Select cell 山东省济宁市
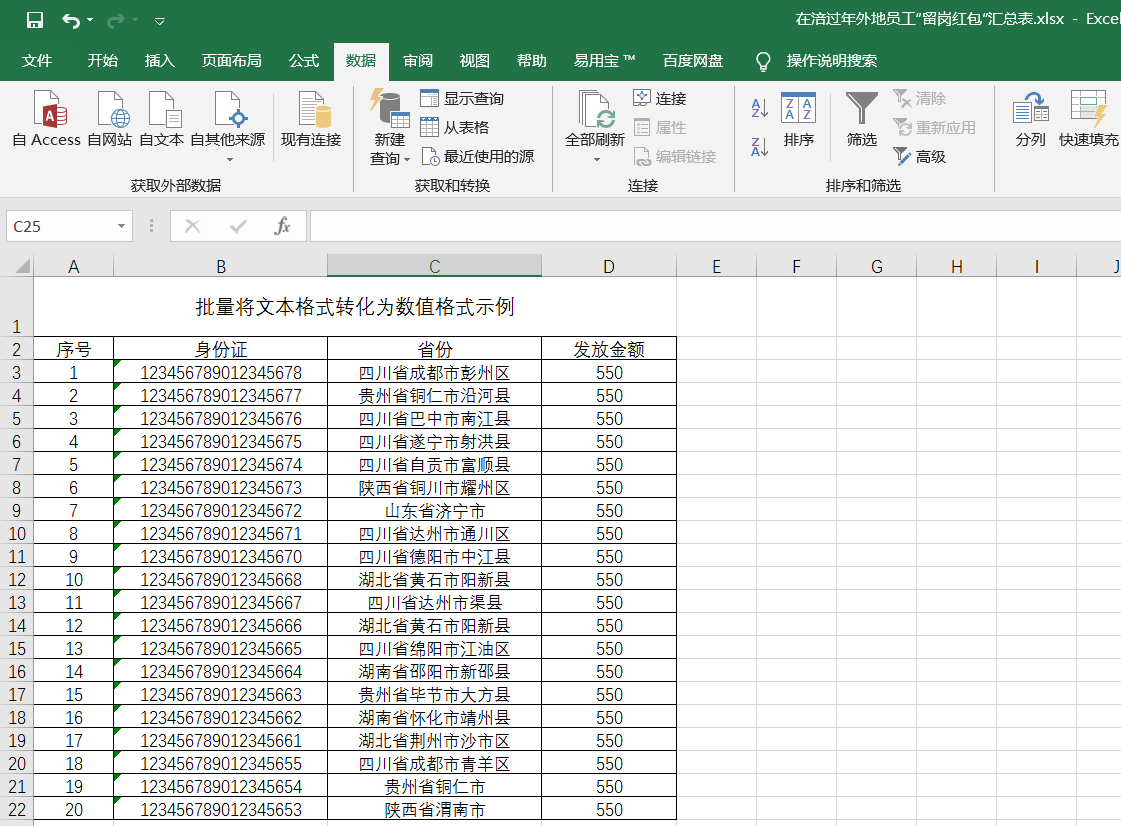 click(434, 511)
